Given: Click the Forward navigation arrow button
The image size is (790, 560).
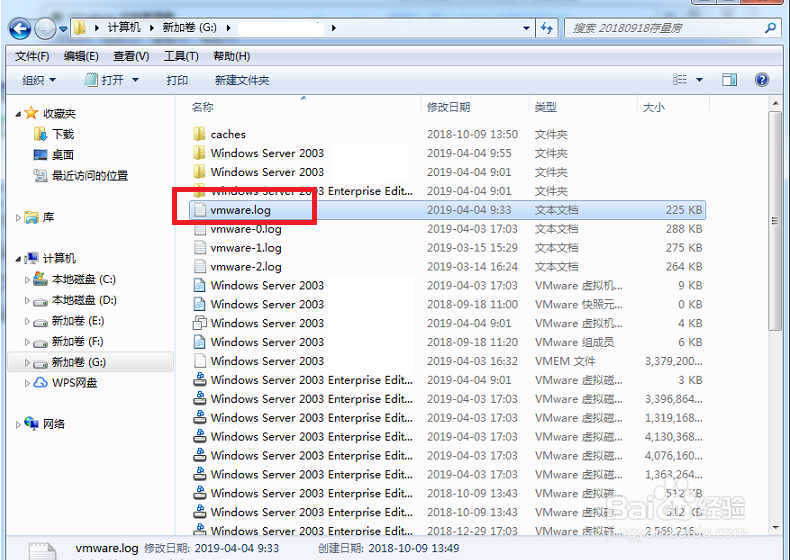Looking at the screenshot, I should point(45,29).
